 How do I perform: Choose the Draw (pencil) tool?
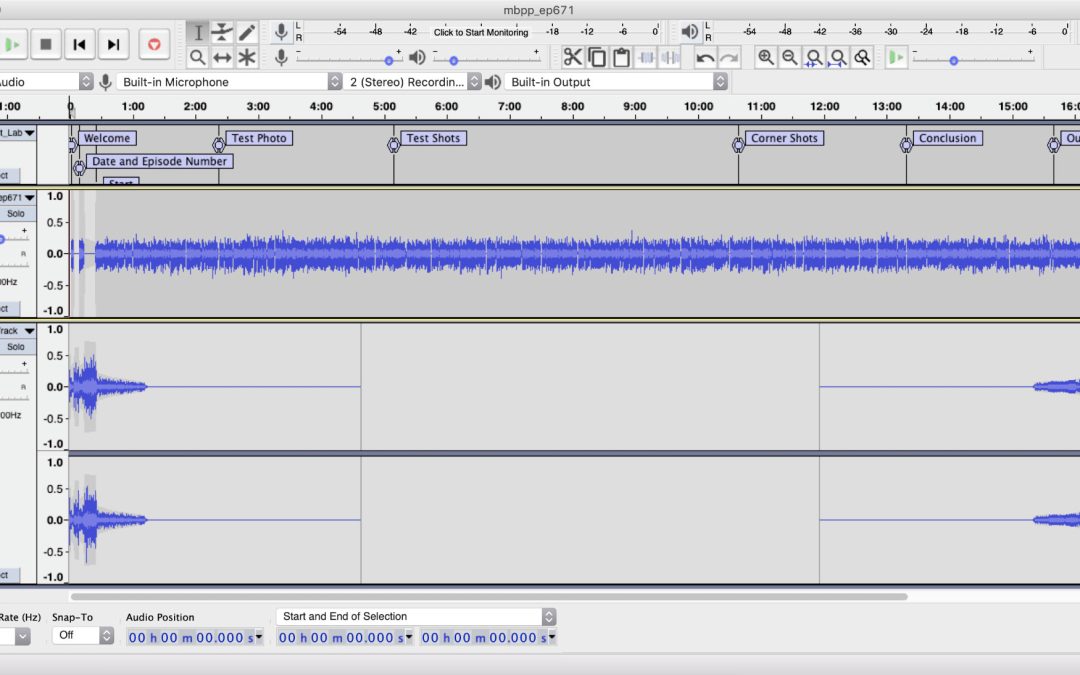click(247, 32)
